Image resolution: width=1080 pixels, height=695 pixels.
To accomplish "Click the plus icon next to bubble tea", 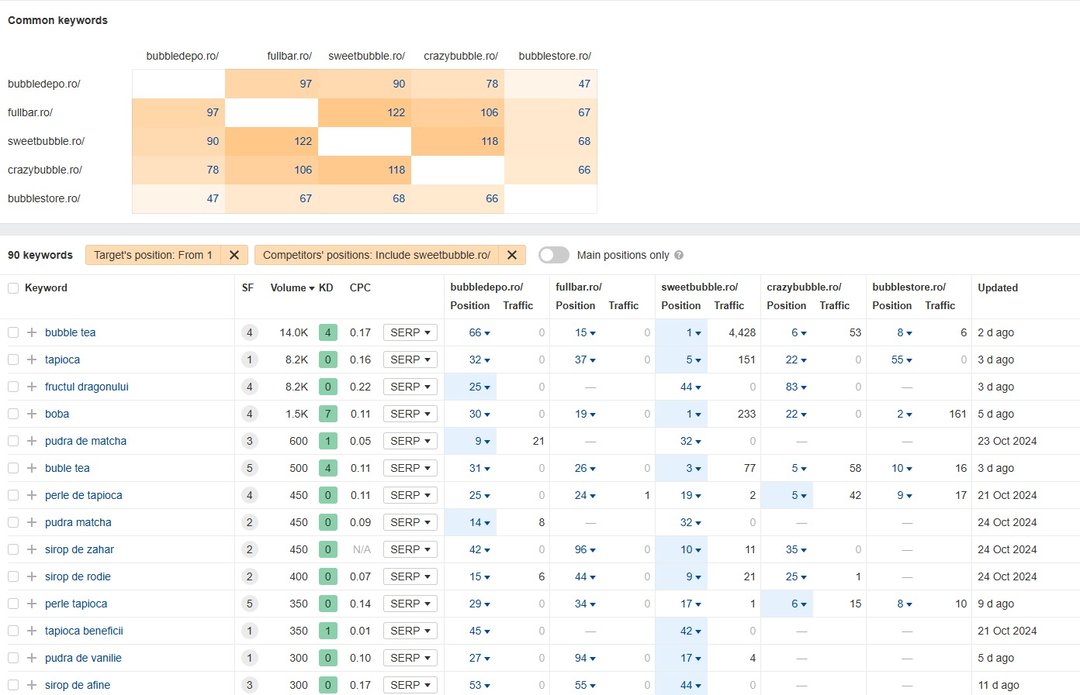I will click(x=32, y=333).
